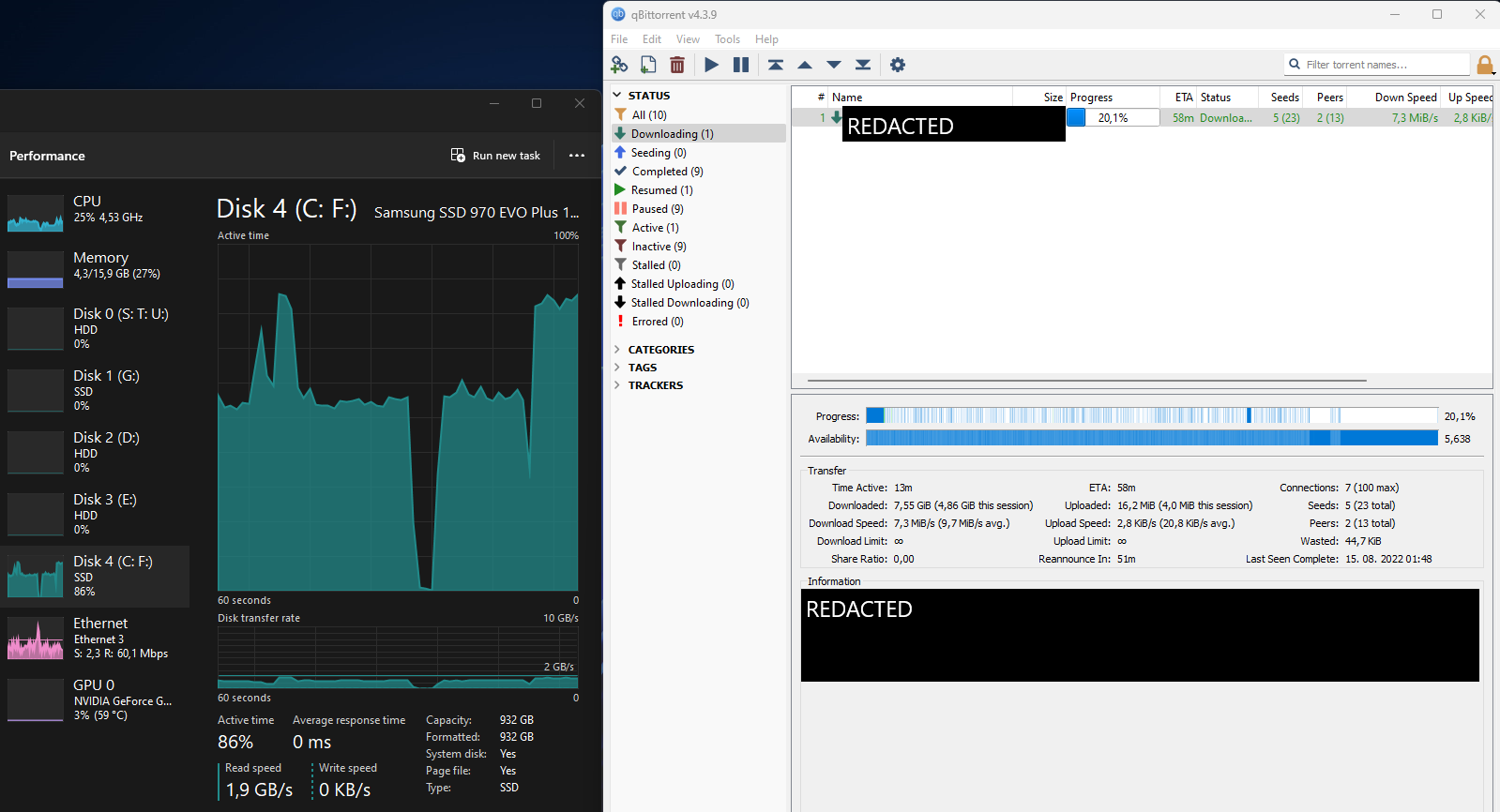Select Disk 3 (E:) entry

click(x=95, y=514)
